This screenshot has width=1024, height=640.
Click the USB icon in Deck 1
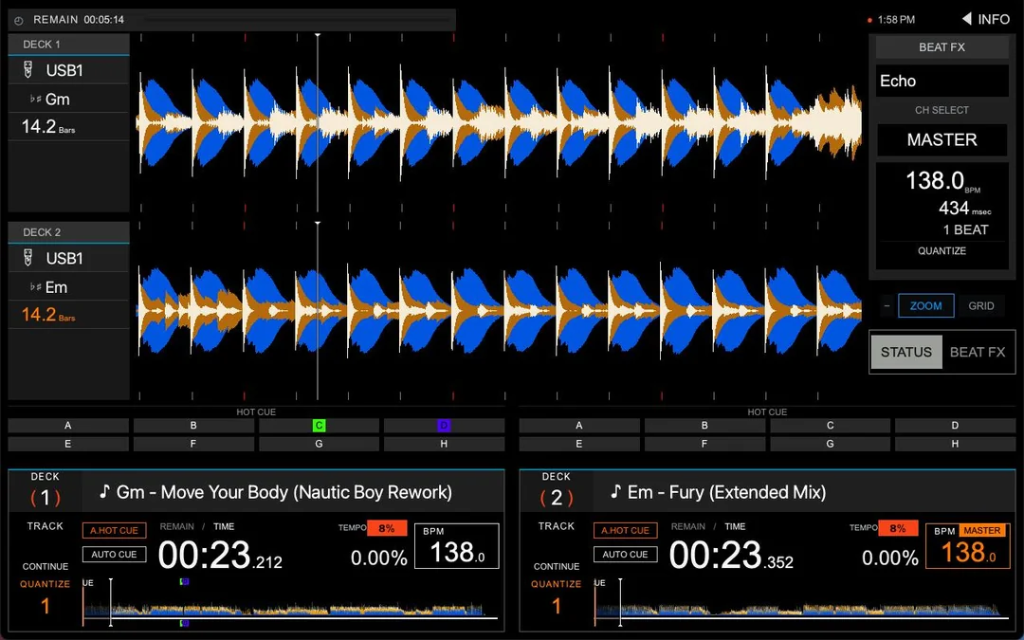point(28,70)
